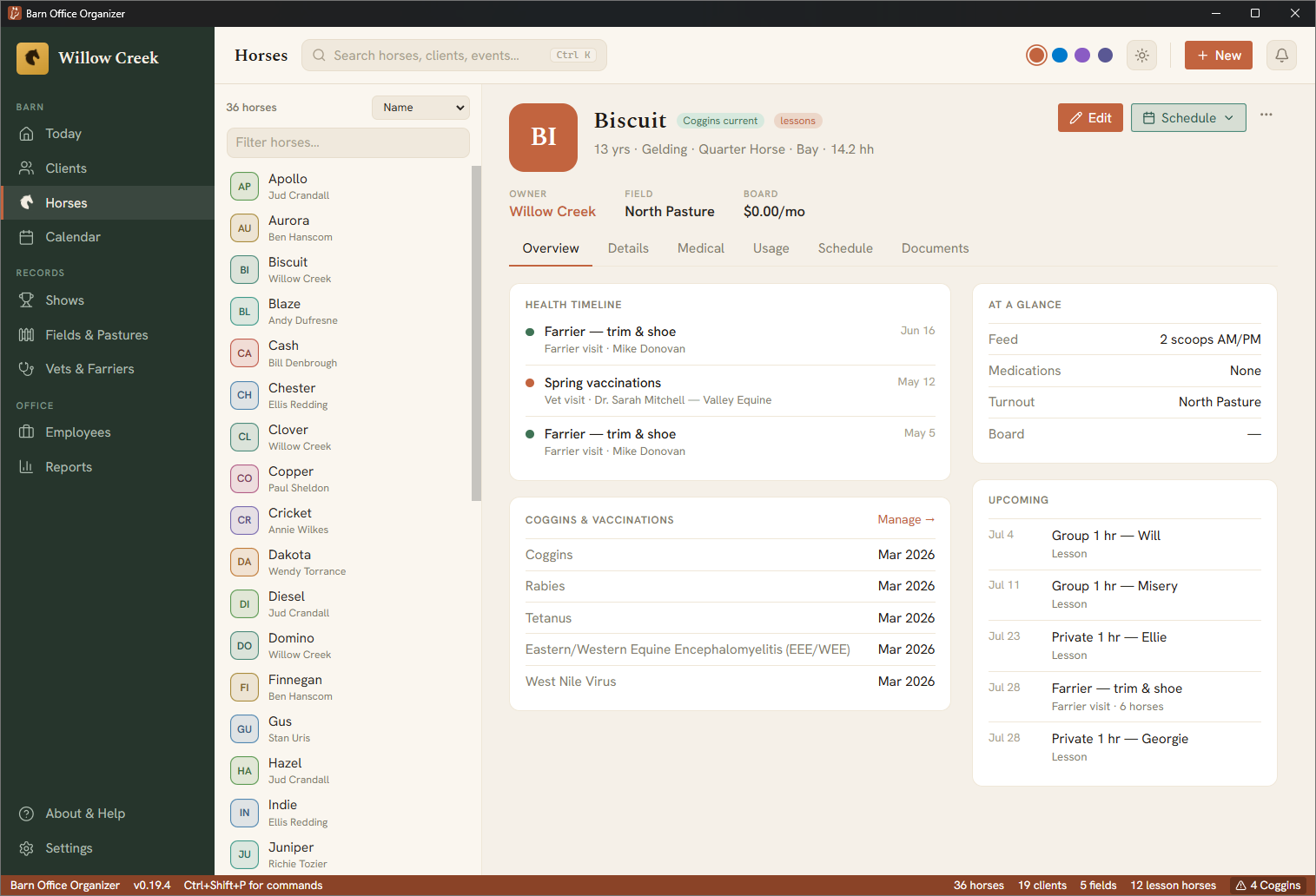Click the Willow Creek horse logo

click(32, 58)
